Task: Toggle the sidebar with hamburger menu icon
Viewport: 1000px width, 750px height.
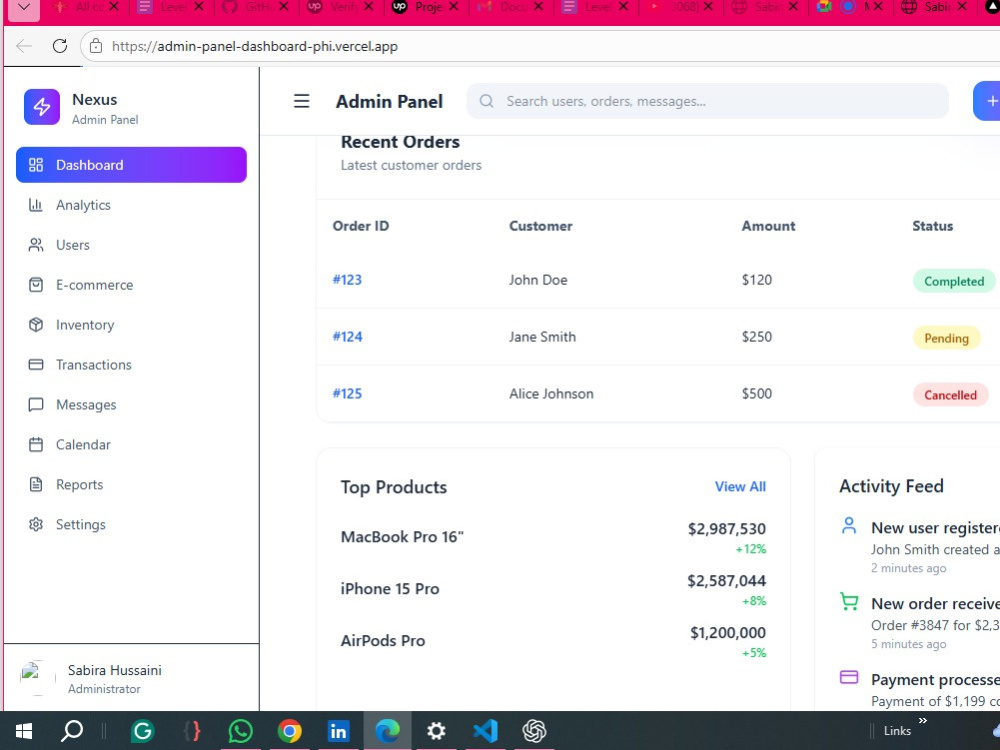Action: 302,101
